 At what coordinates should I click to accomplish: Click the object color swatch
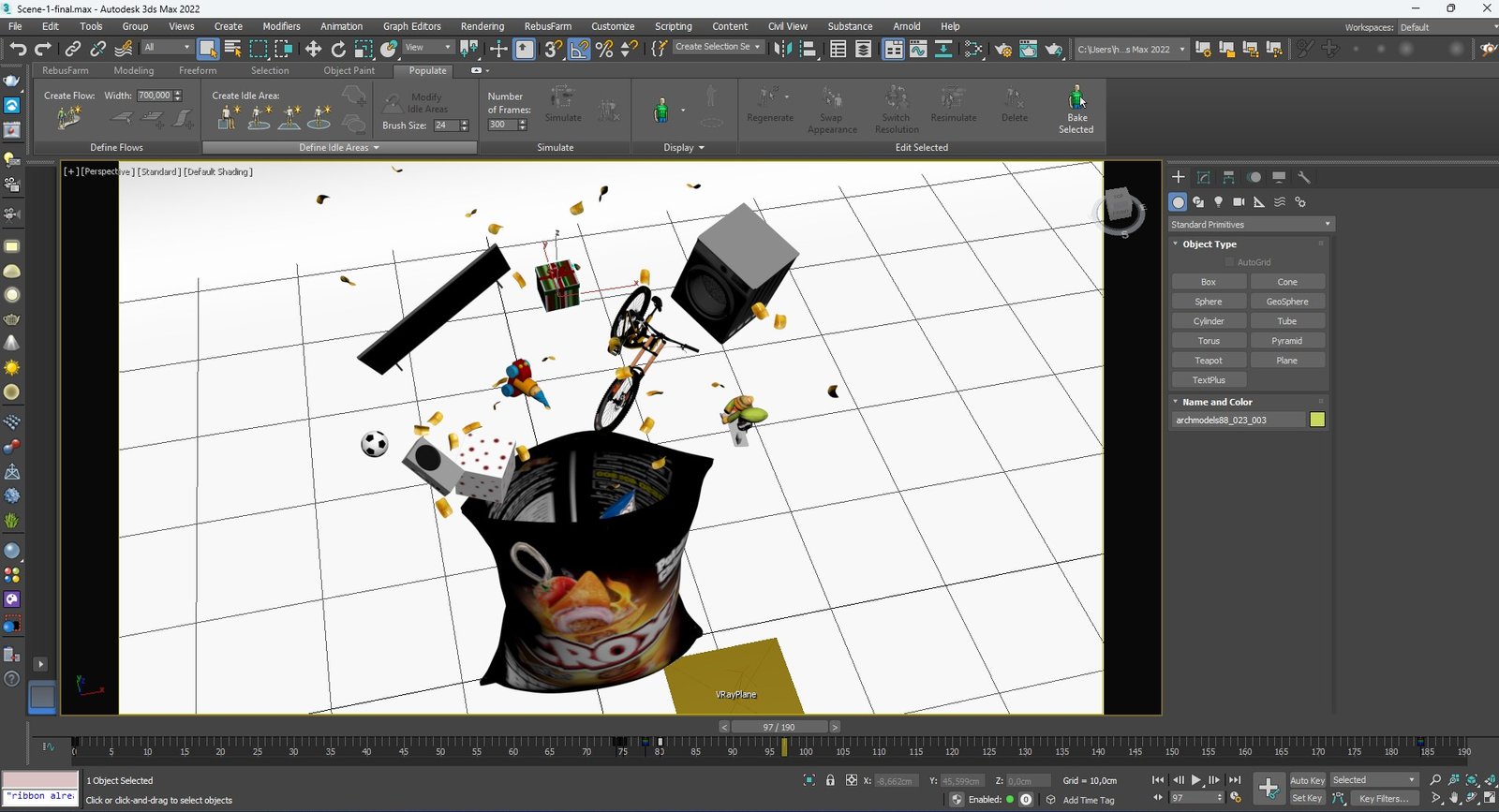[x=1317, y=420]
